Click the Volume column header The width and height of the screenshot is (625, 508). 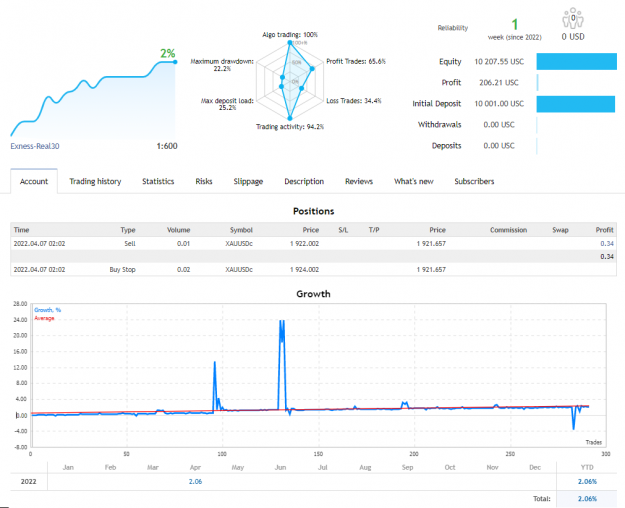(178, 230)
